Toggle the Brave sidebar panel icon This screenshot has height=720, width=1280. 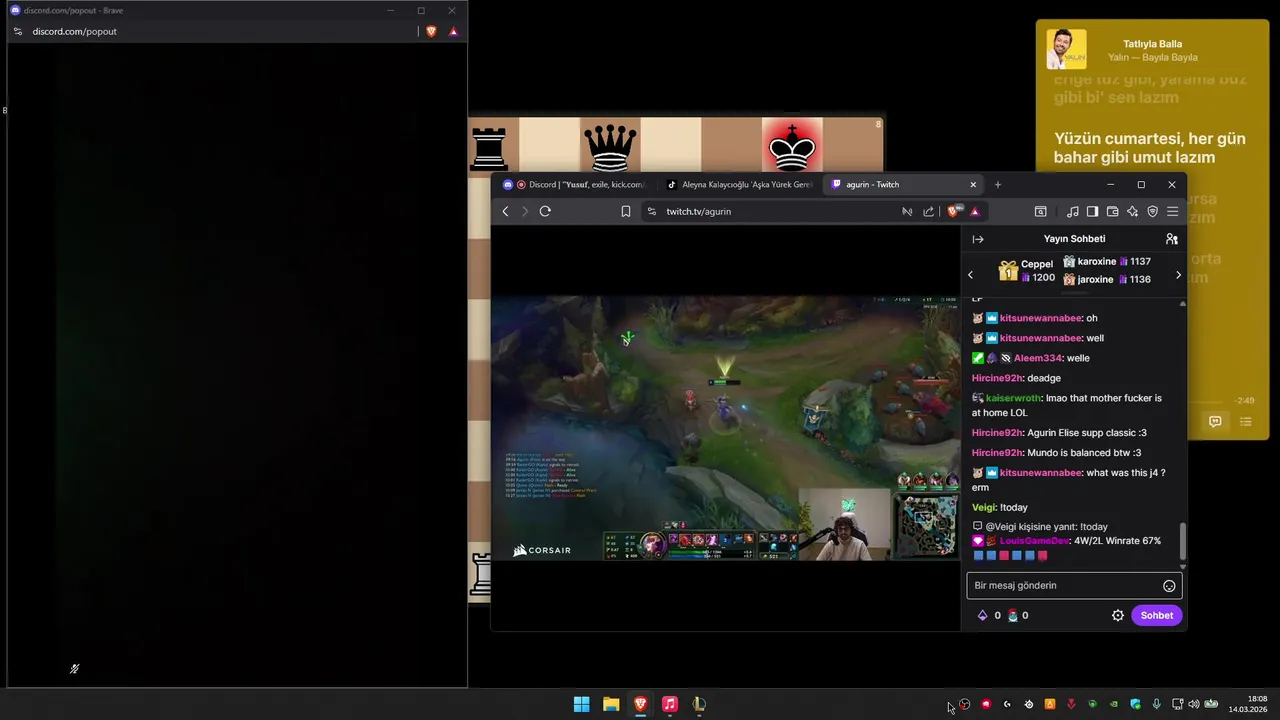pyautogui.click(x=1092, y=211)
